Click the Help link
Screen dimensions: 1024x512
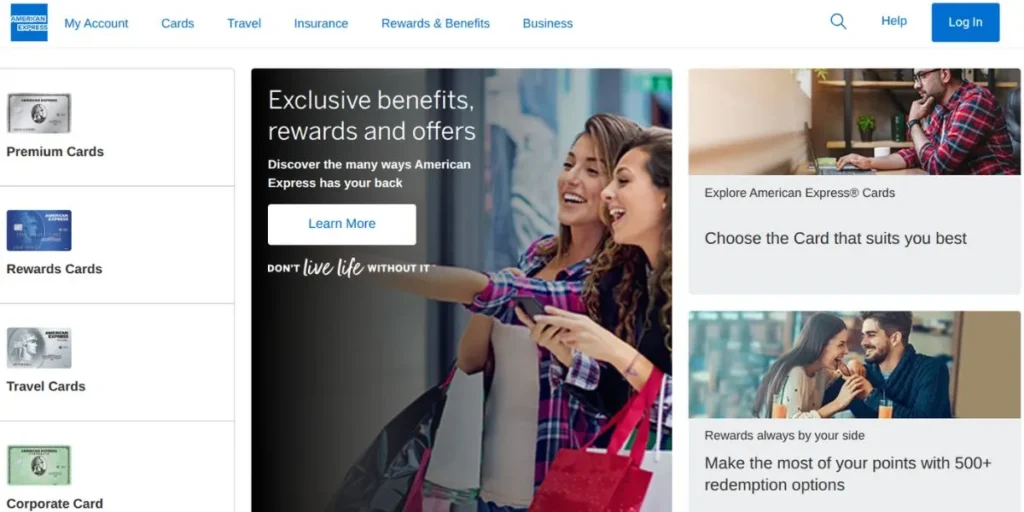point(894,21)
